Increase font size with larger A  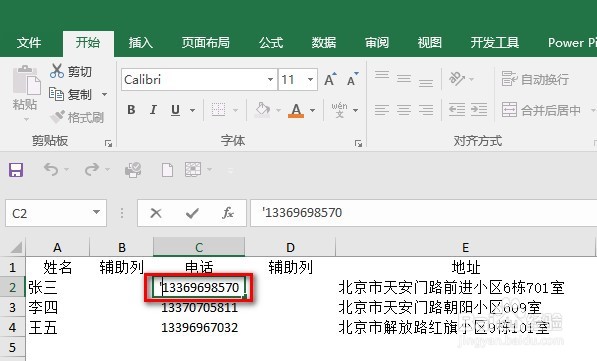[x=330, y=79]
